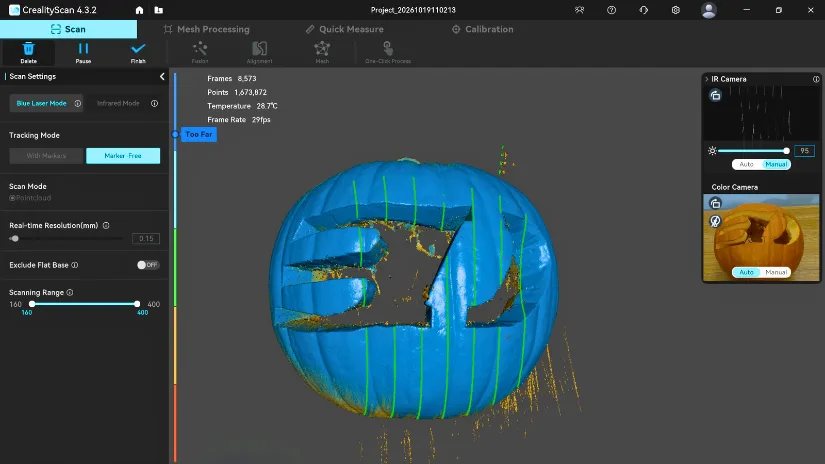The image size is (825, 464).
Task: Choose Marker-Free tracking mode
Action: [x=123, y=156]
